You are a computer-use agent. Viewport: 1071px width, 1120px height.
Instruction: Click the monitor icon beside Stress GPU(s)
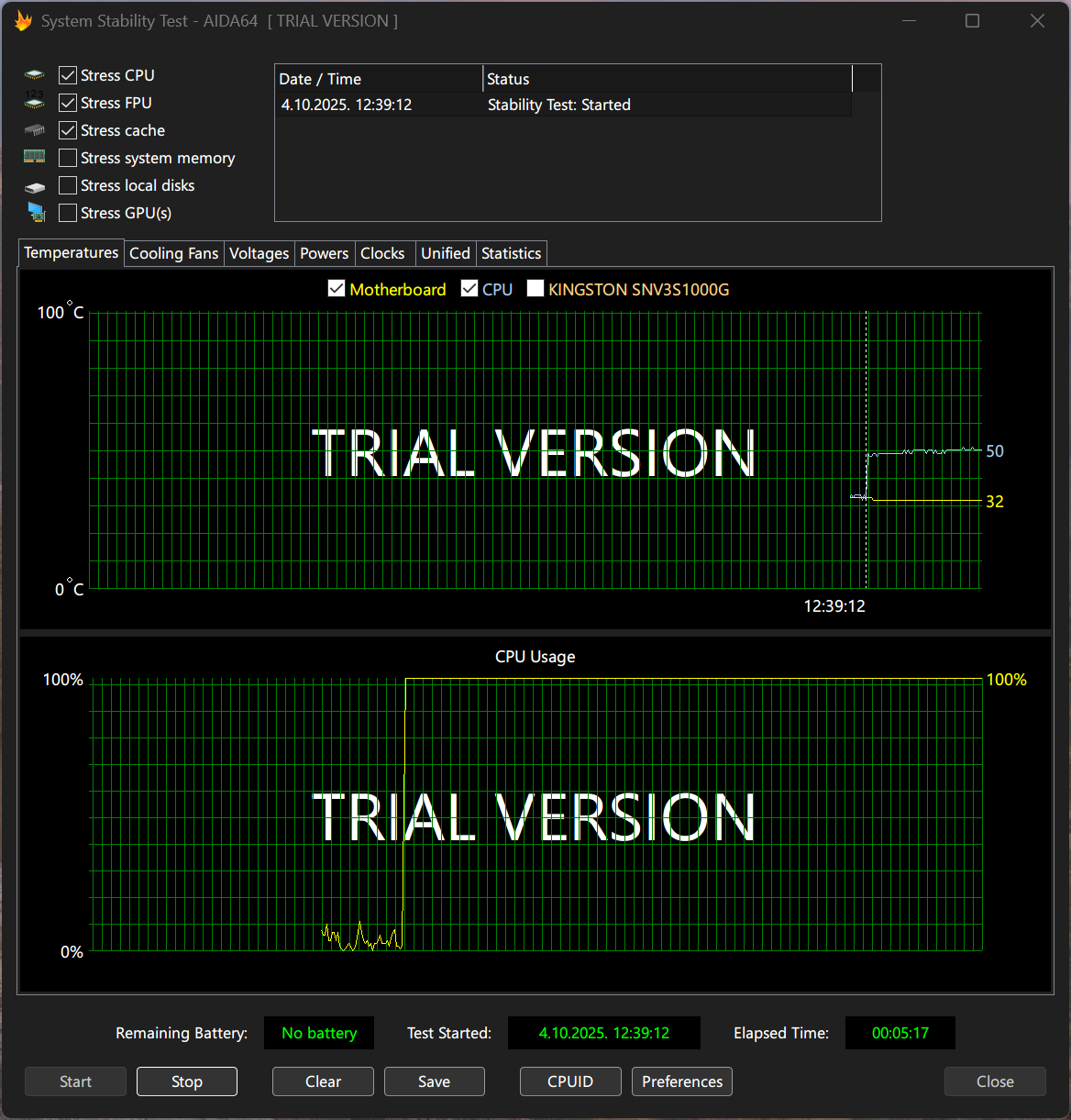pos(36,213)
